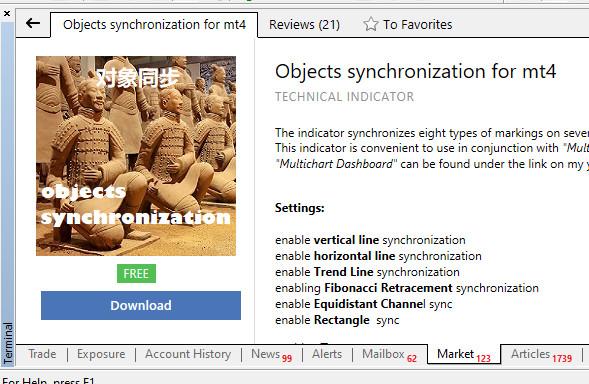
Task: Add product To Favorites
Action: (408, 24)
